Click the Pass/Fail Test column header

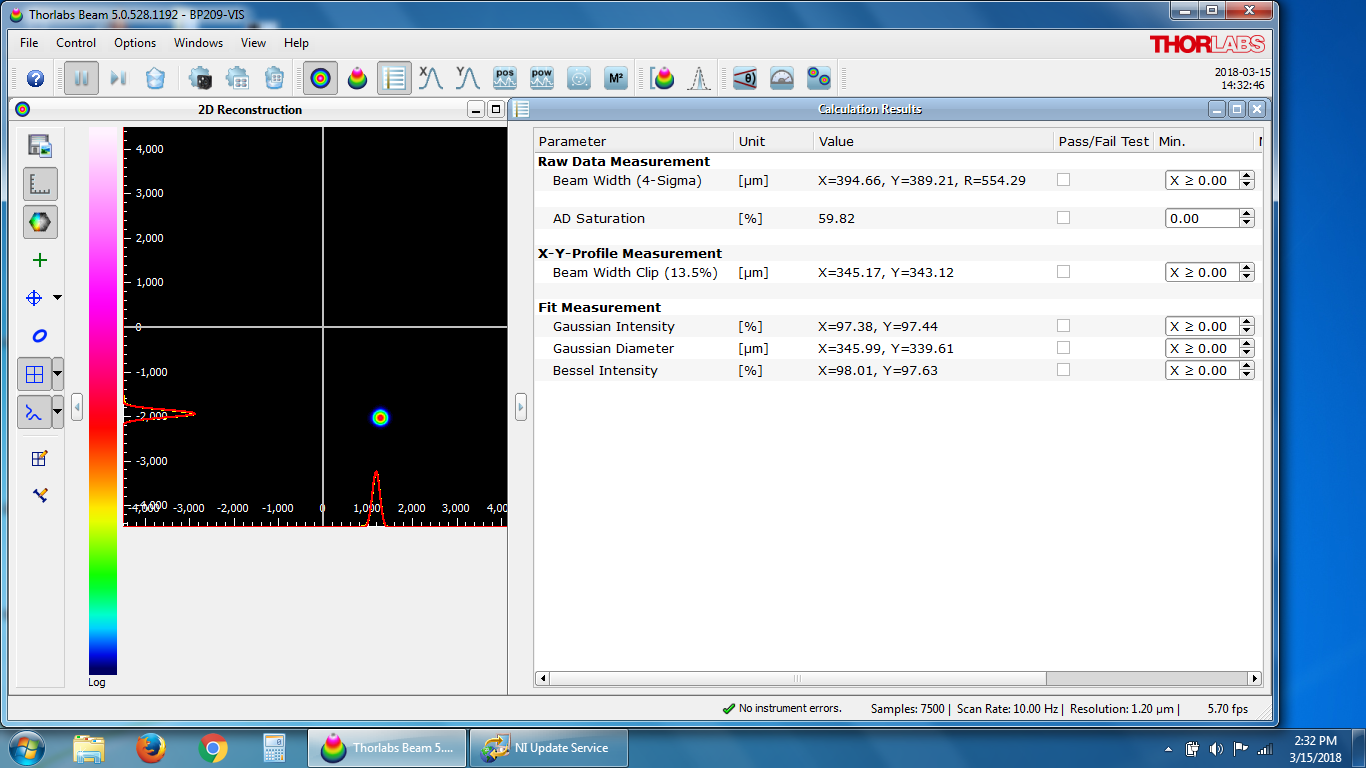1103,141
